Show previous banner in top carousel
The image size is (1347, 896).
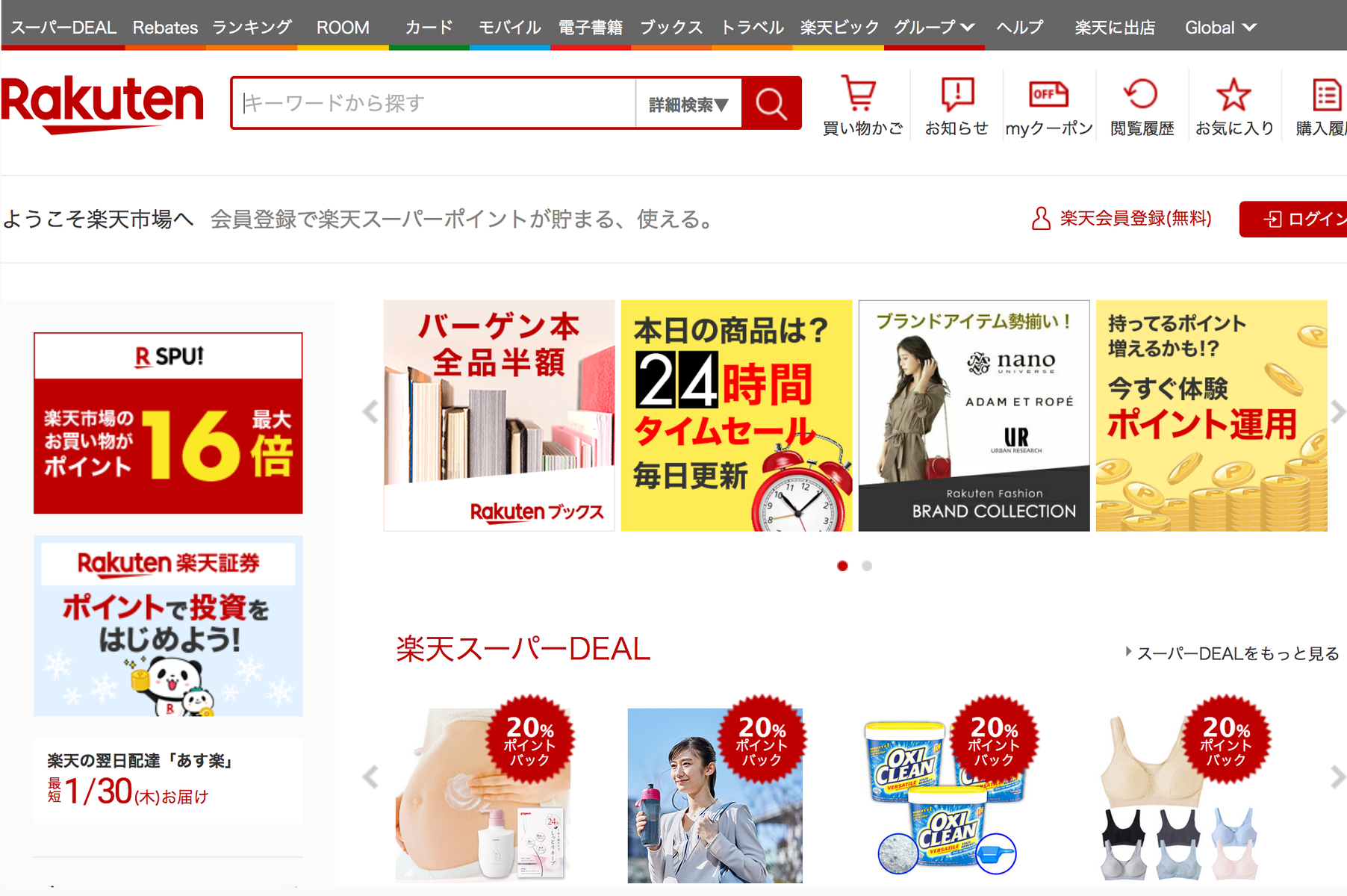click(x=370, y=412)
